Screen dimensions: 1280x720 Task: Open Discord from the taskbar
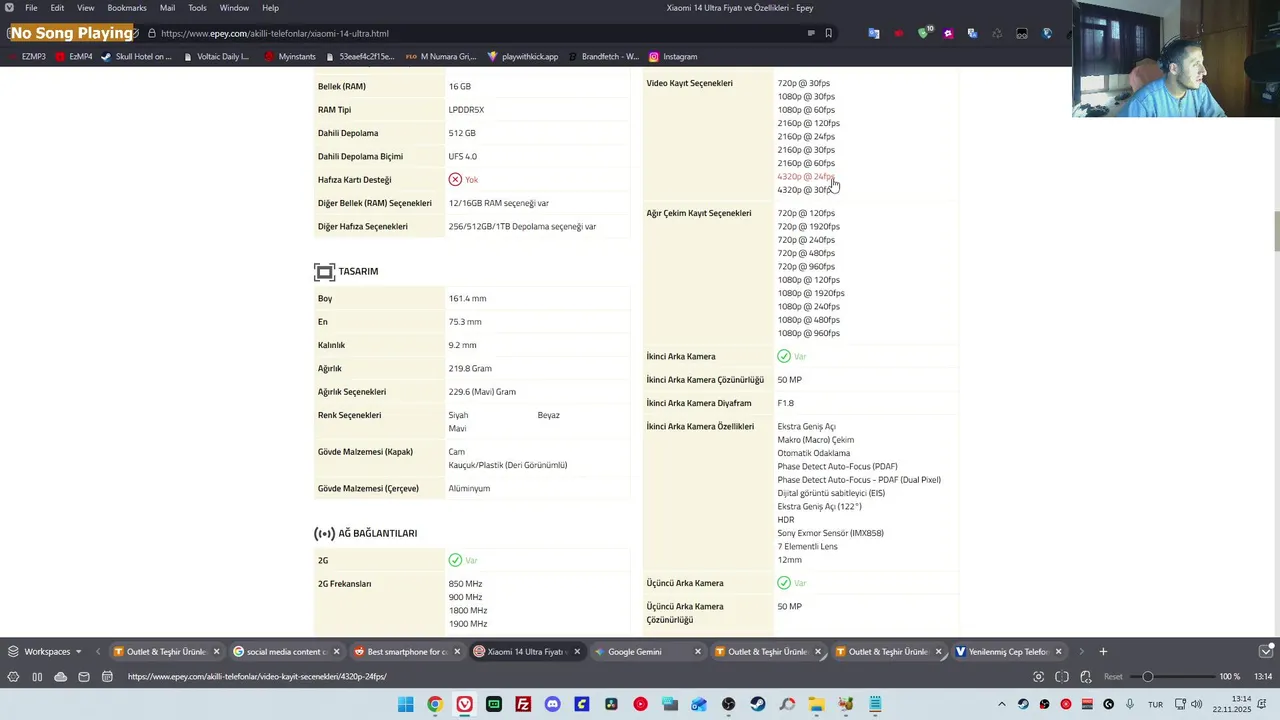tap(552, 705)
